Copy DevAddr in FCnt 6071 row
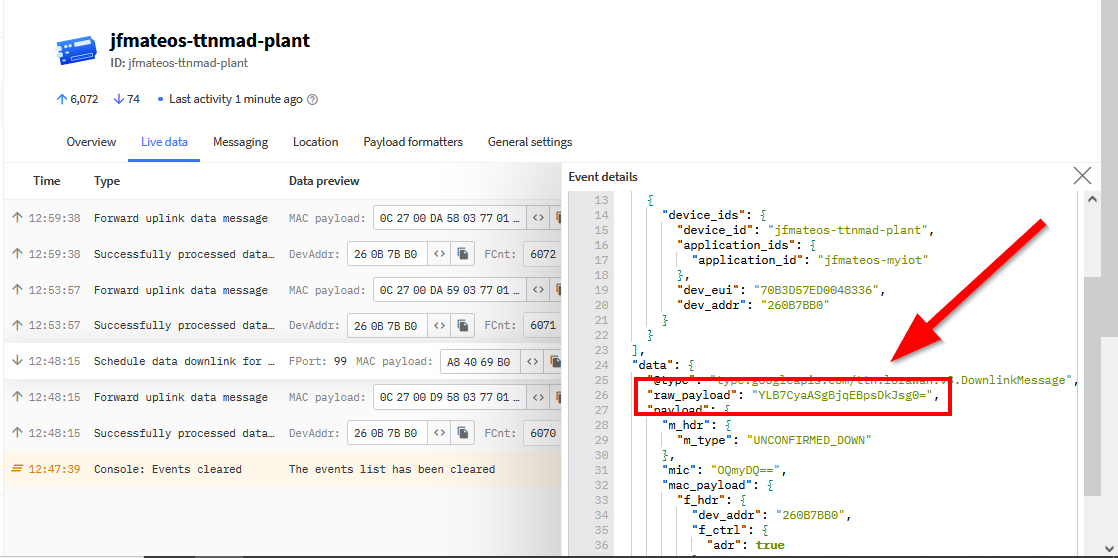1118x558 pixels. pos(463,326)
